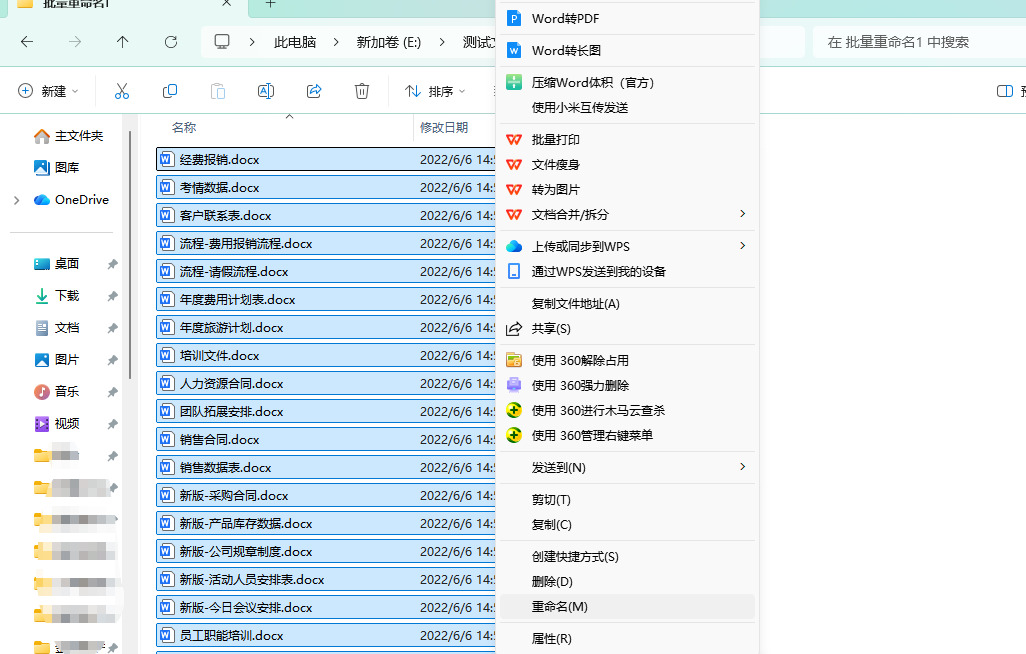This screenshot has height=654, width=1026.
Task: Open new tab with plus button
Action: (x=270, y=4)
